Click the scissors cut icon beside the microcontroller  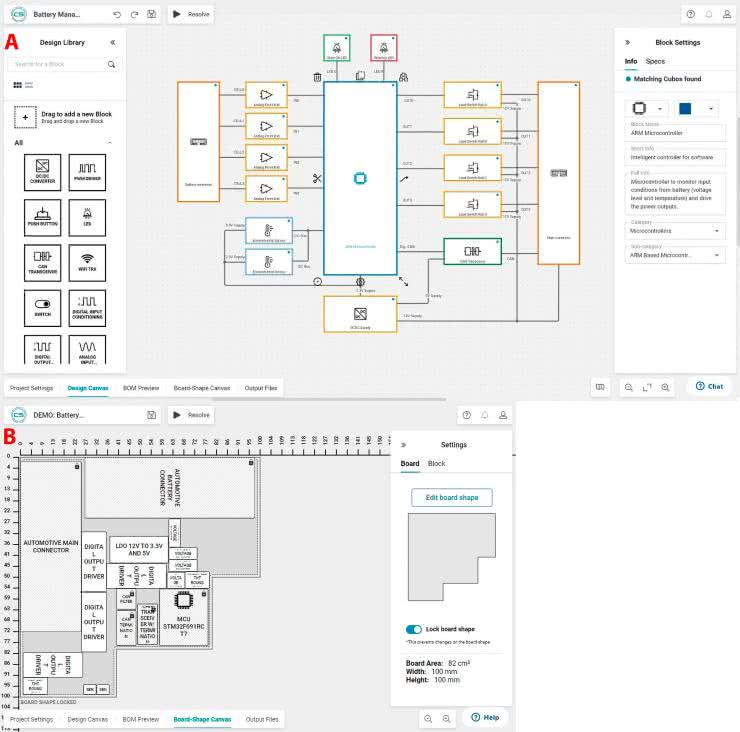316,179
